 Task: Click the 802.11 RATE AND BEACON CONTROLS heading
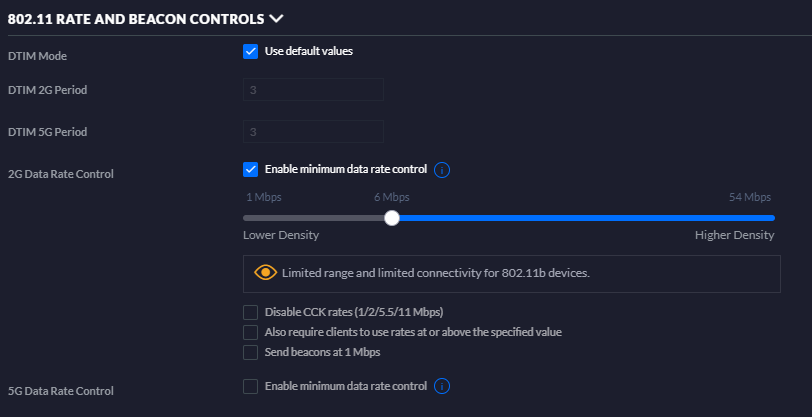[136, 19]
